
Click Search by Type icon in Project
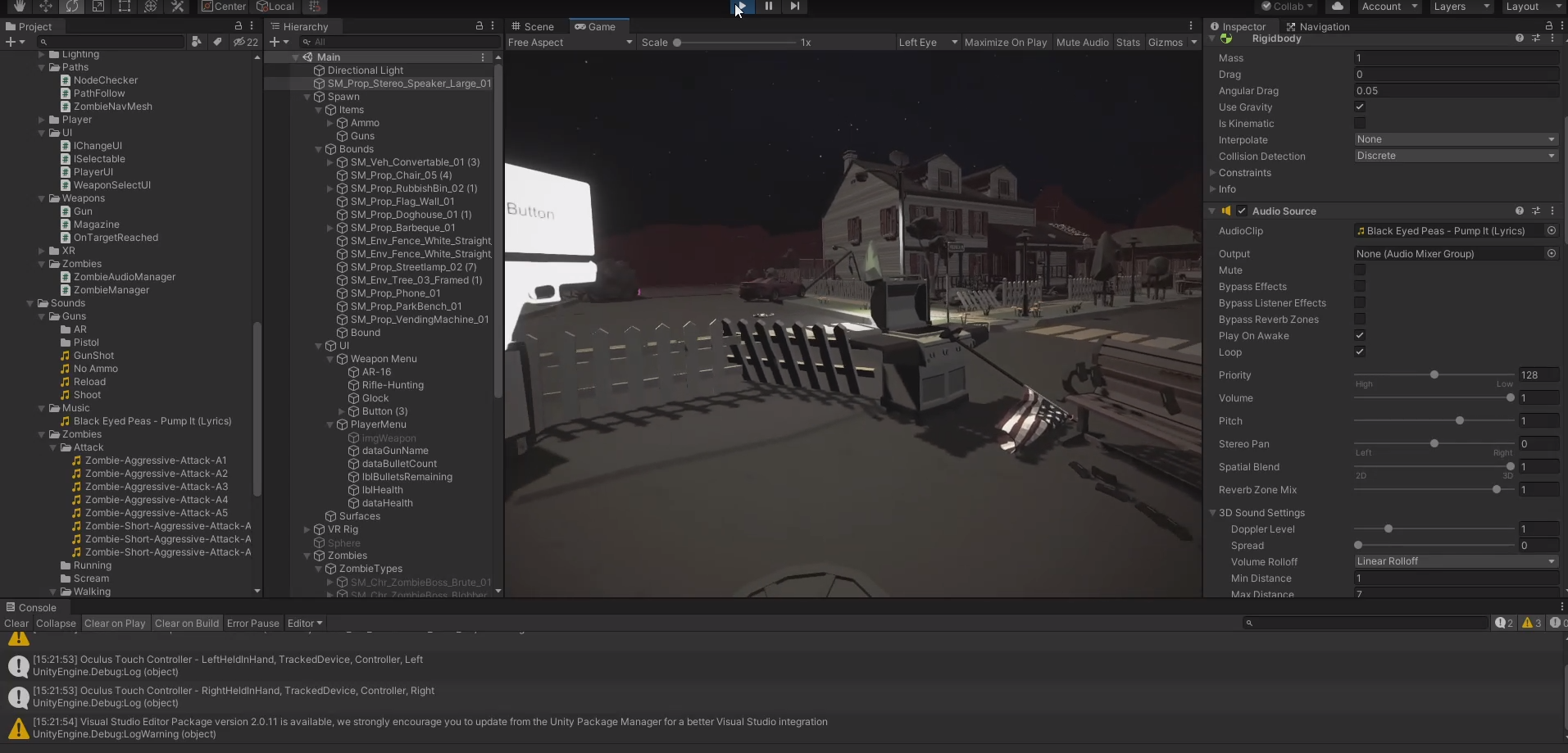tap(196, 42)
